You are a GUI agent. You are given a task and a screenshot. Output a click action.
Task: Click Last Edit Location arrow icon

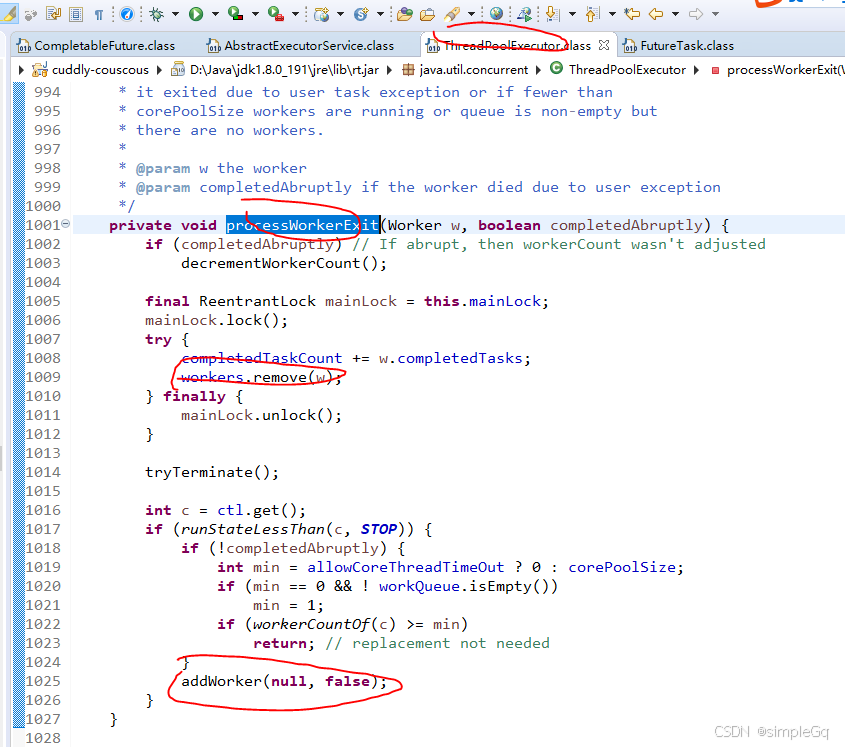point(632,14)
